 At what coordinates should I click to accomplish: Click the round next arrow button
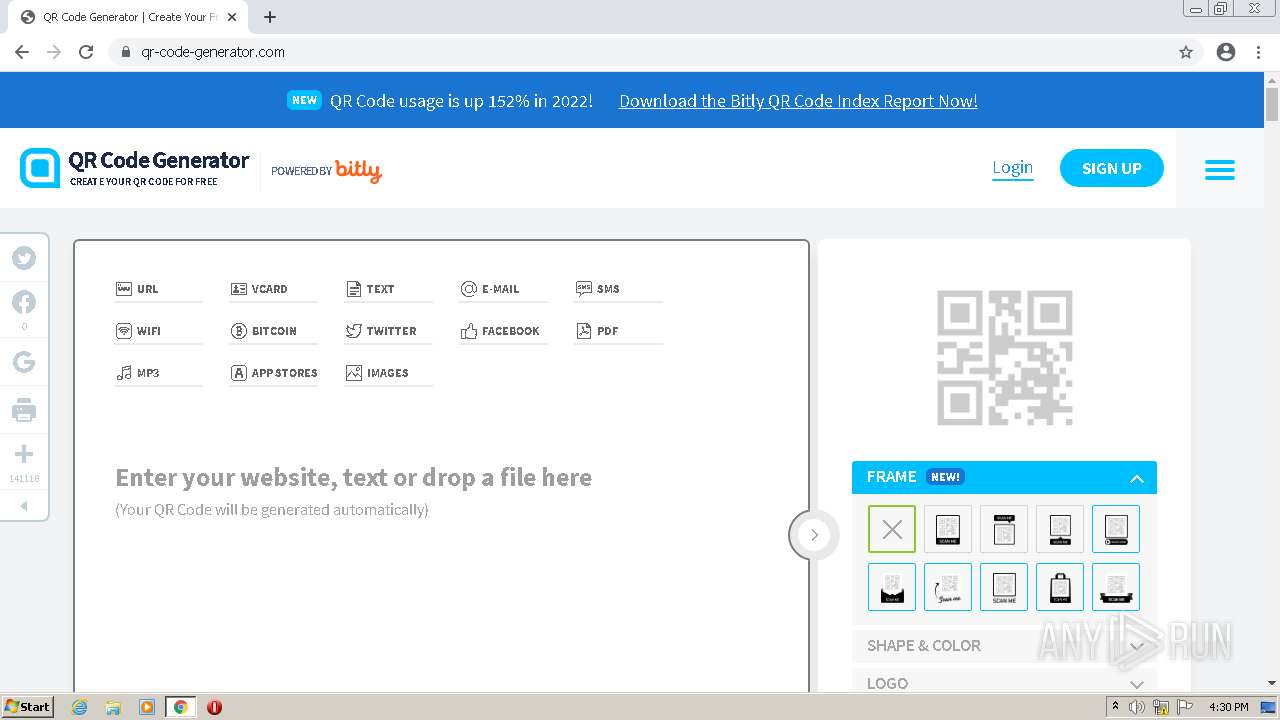coord(814,535)
